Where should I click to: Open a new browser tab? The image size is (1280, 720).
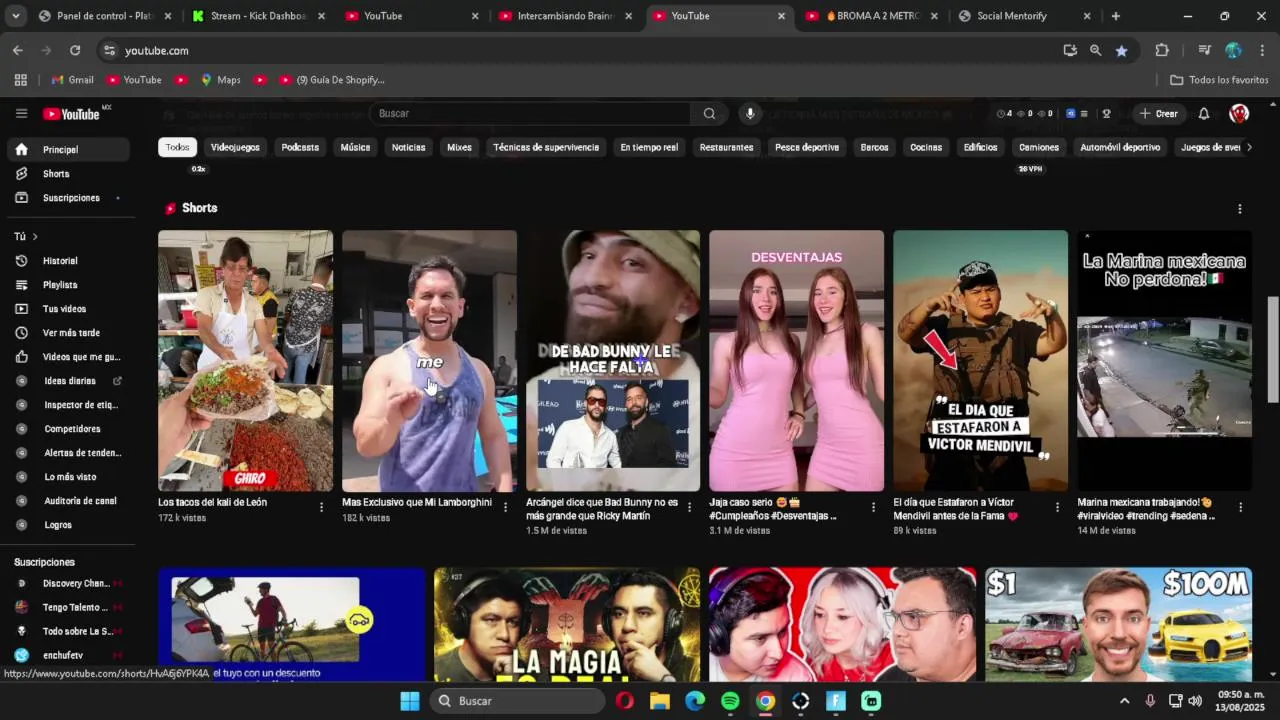point(1116,16)
